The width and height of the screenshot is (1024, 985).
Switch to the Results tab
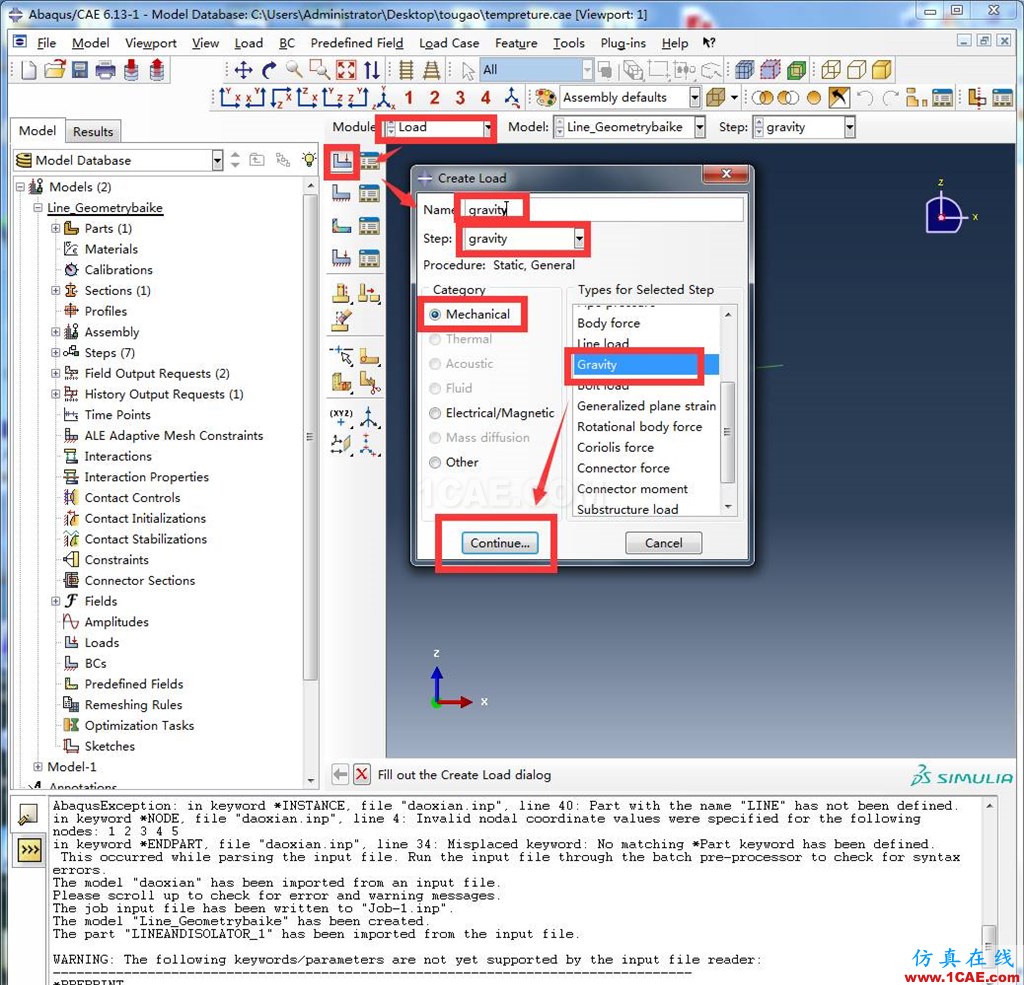93,131
